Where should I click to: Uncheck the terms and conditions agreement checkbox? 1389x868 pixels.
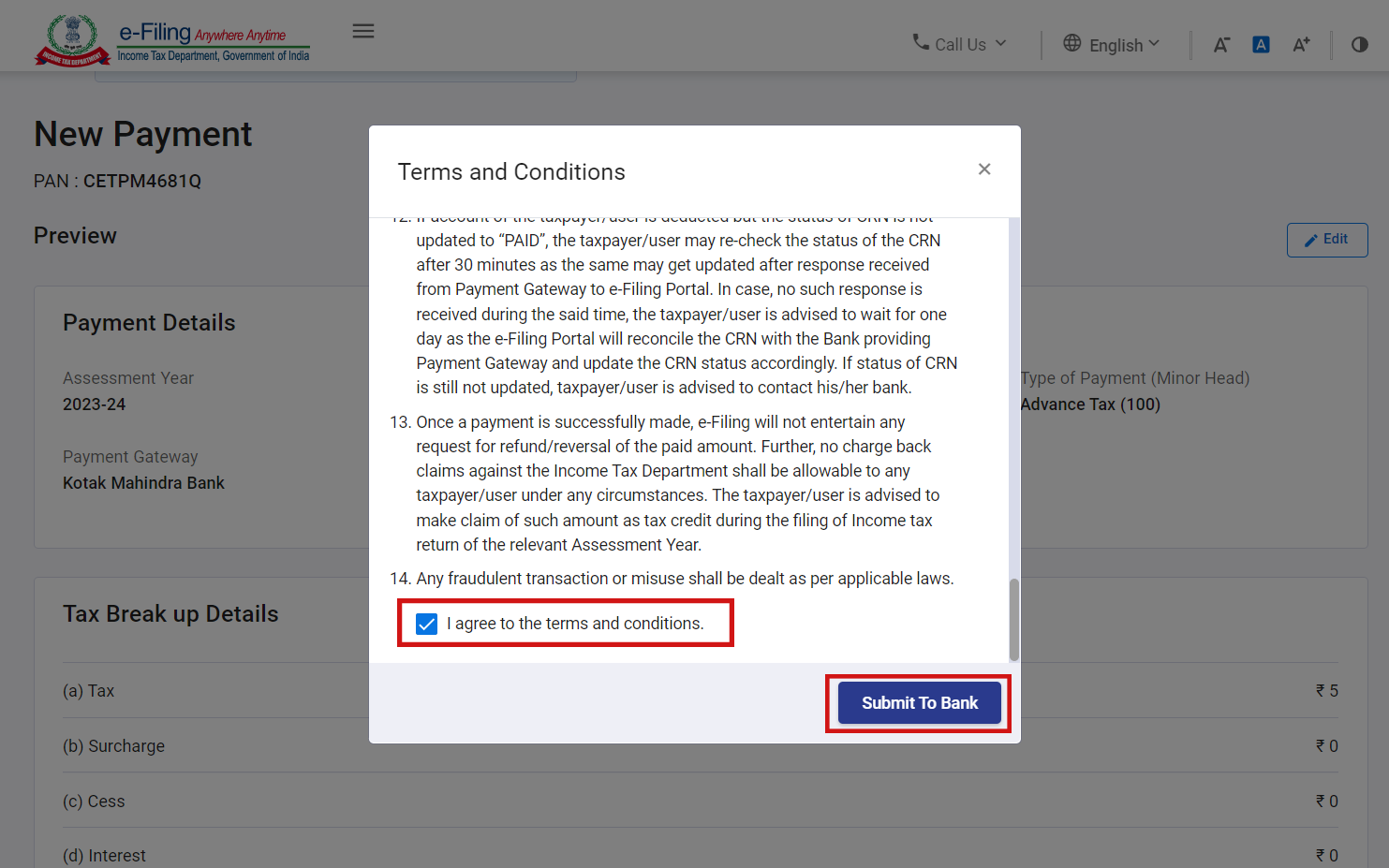point(427,623)
